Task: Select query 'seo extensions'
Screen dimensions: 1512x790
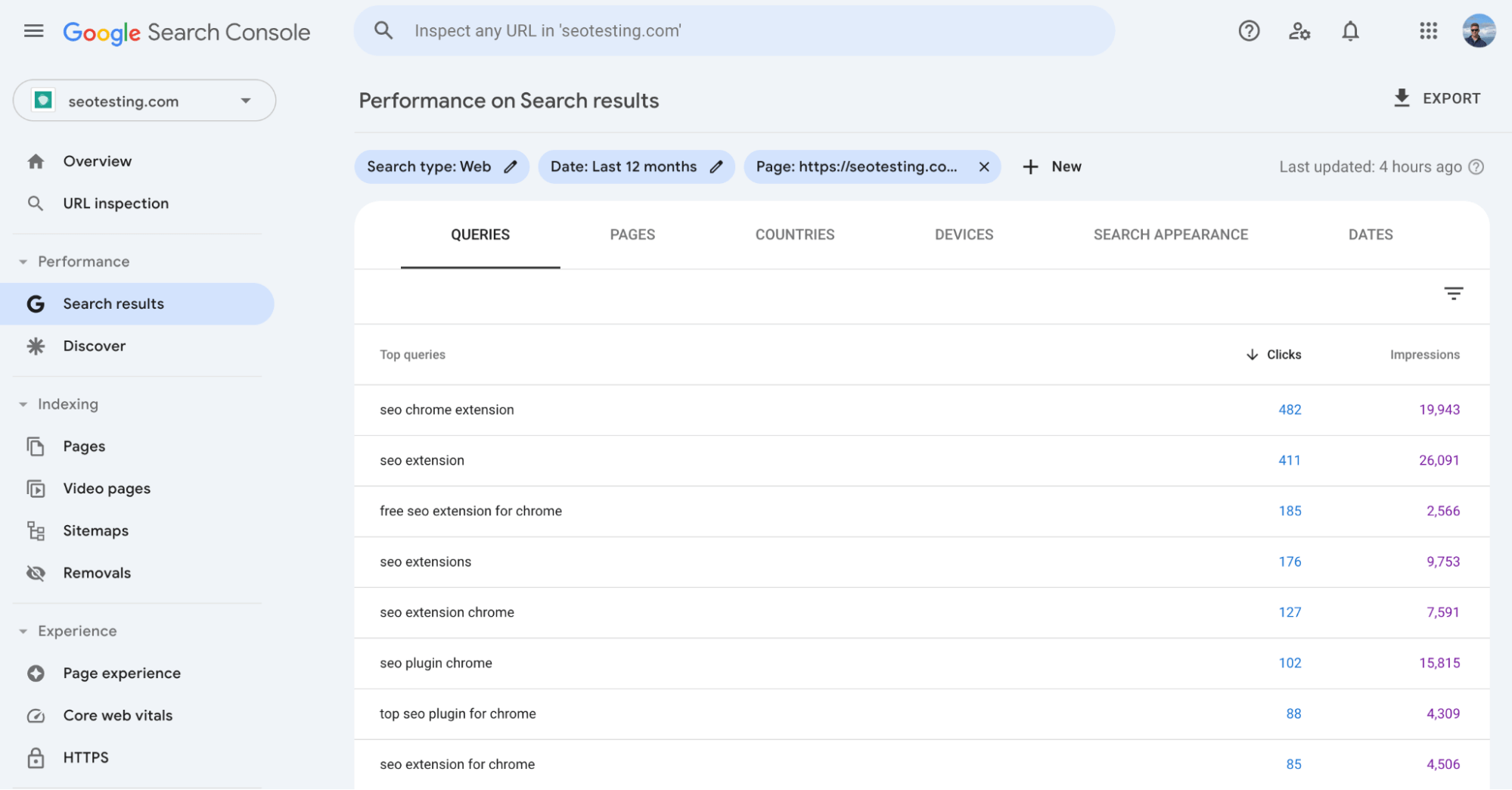Action: click(x=425, y=562)
